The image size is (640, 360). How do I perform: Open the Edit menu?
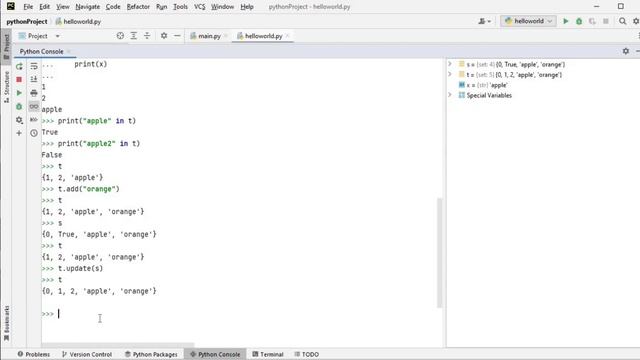coord(44,7)
